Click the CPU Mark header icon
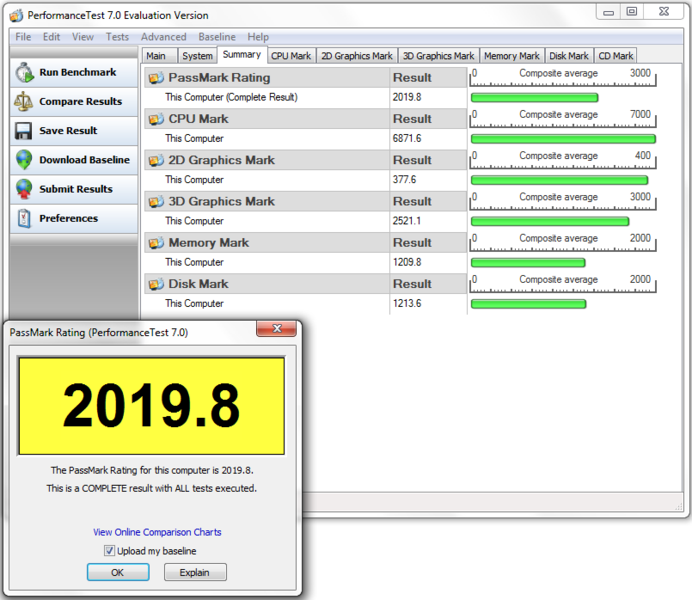 tap(156, 119)
